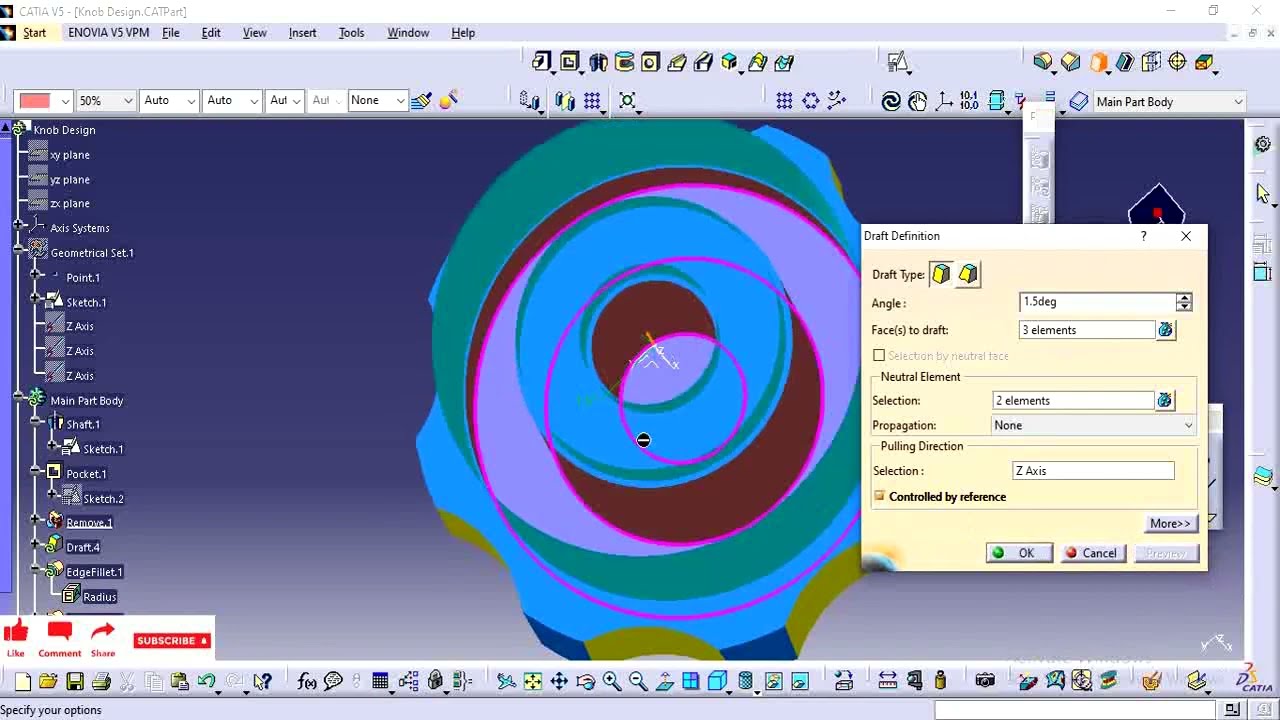Image resolution: width=1280 pixels, height=720 pixels.
Task: Open the color fill dropdown arrow
Action: (65, 101)
